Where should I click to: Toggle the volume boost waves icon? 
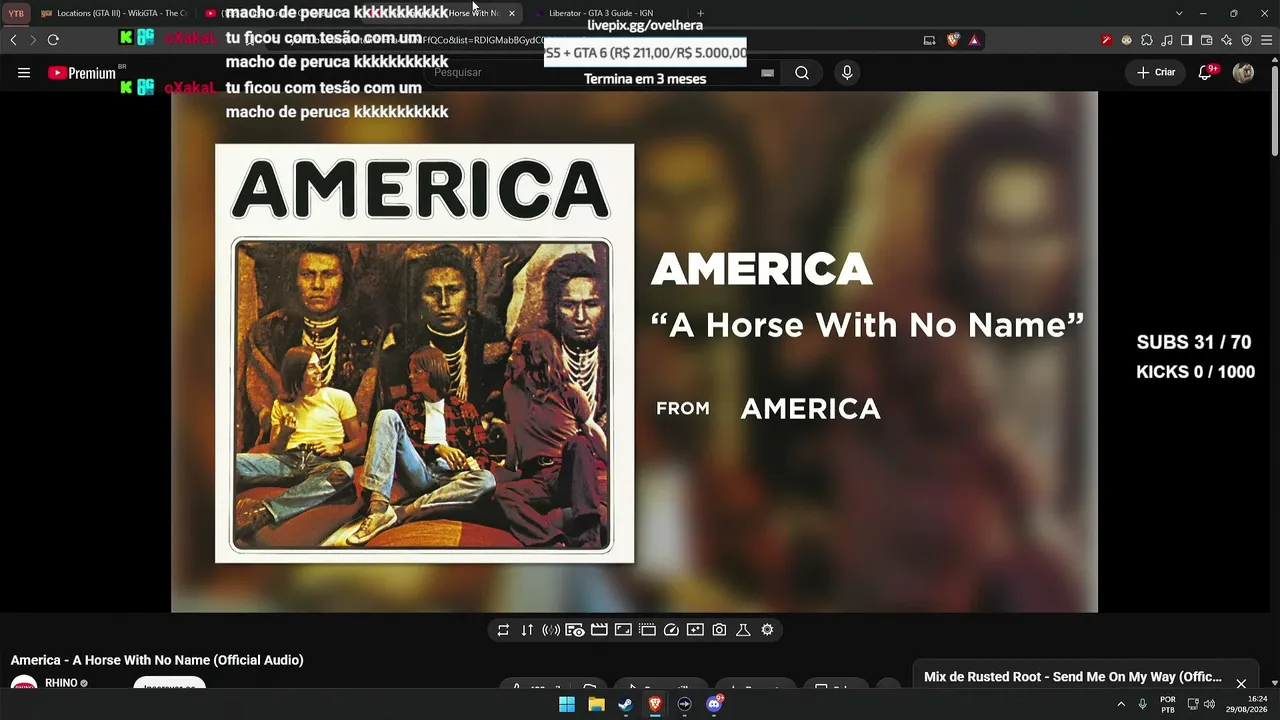(551, 630)
